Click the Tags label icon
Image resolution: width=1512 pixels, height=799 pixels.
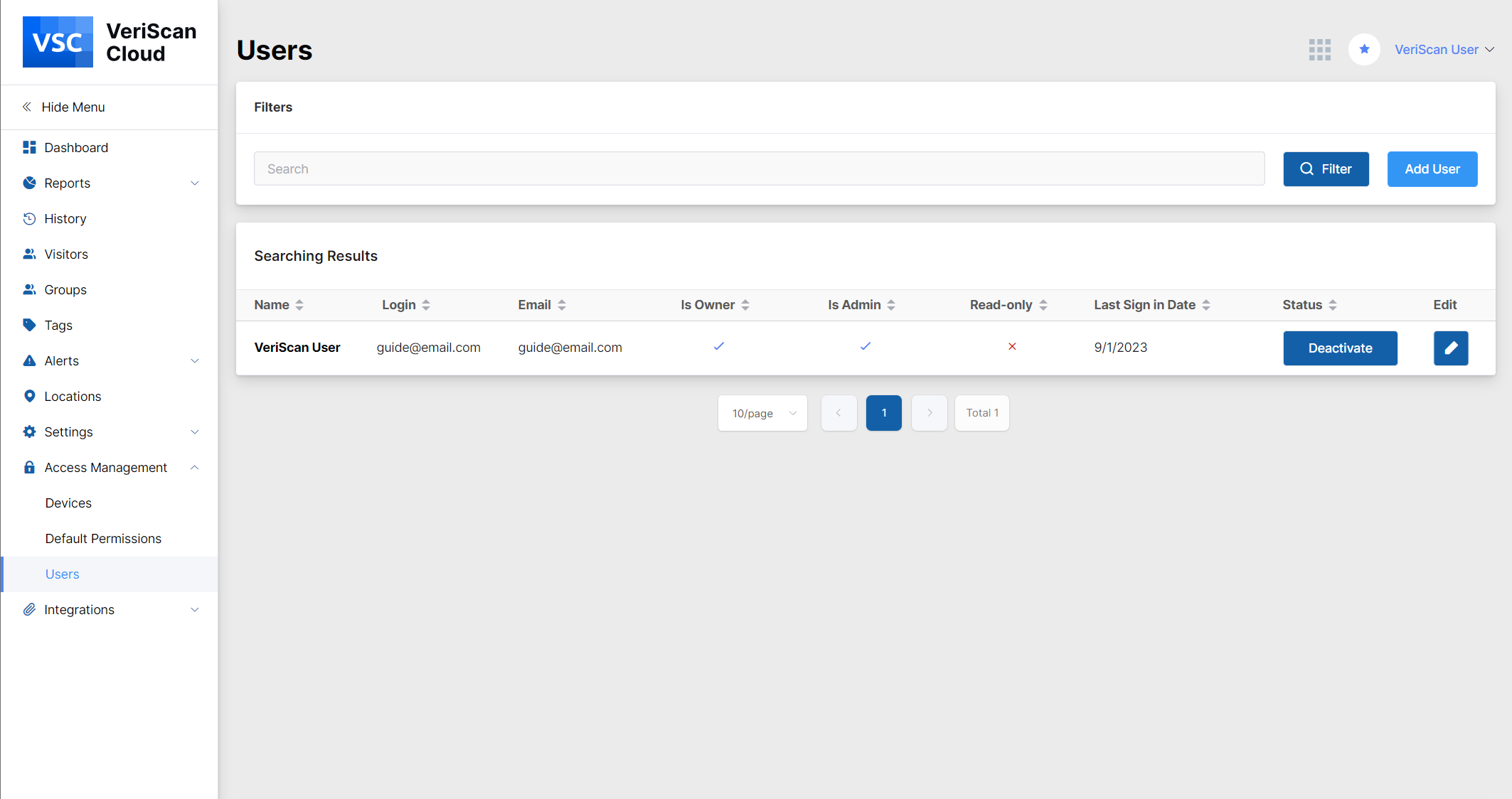click(x=29, y=325)
